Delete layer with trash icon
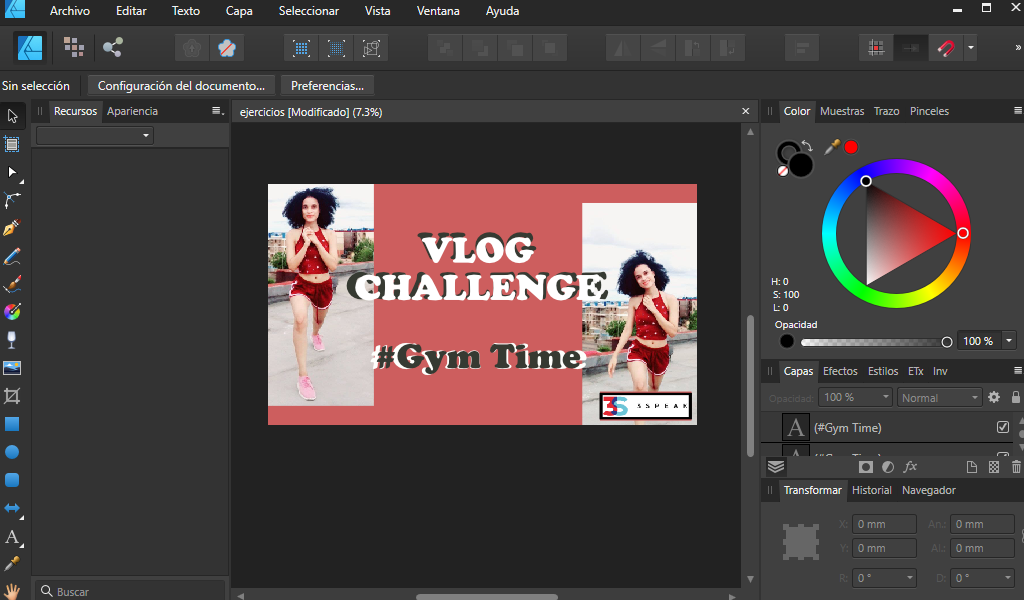Screen dimensions: 1024x600 pos(1016,467)
